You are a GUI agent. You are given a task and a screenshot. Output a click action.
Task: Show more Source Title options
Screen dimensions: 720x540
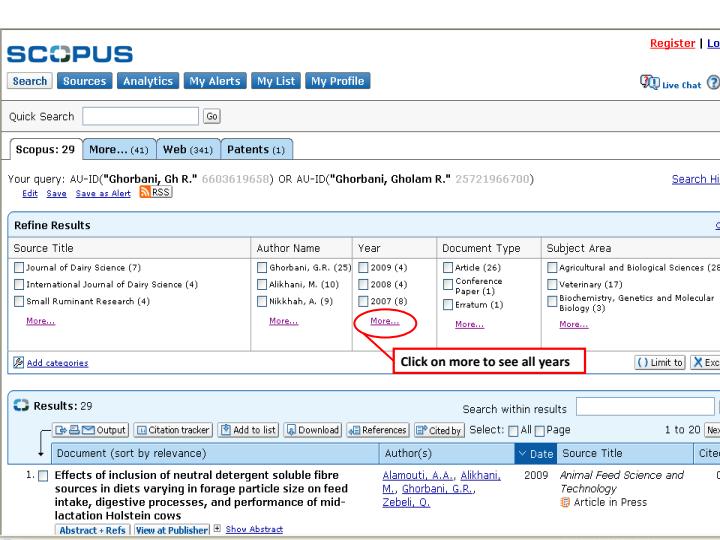click(x=40, y=321)
